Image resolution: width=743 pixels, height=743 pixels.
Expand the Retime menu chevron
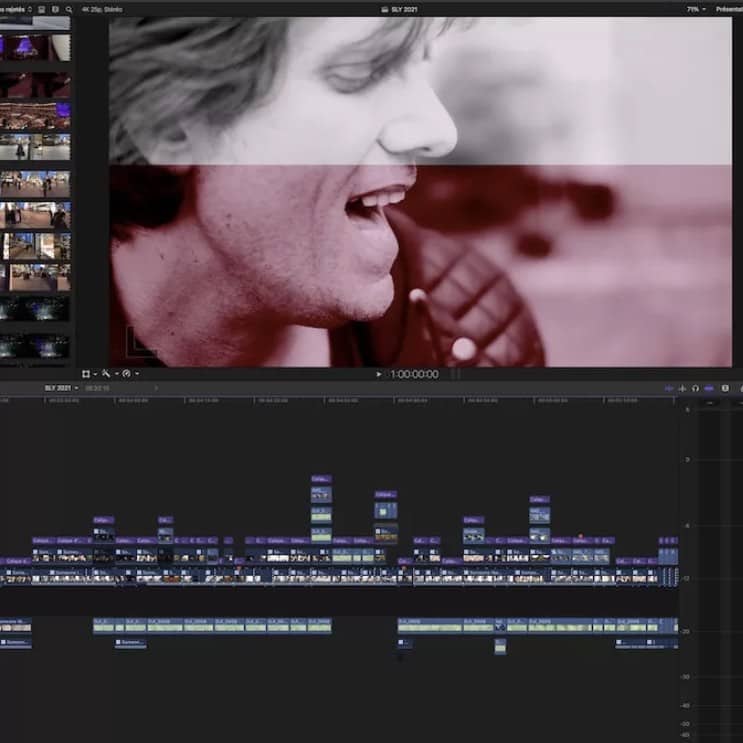137,374
